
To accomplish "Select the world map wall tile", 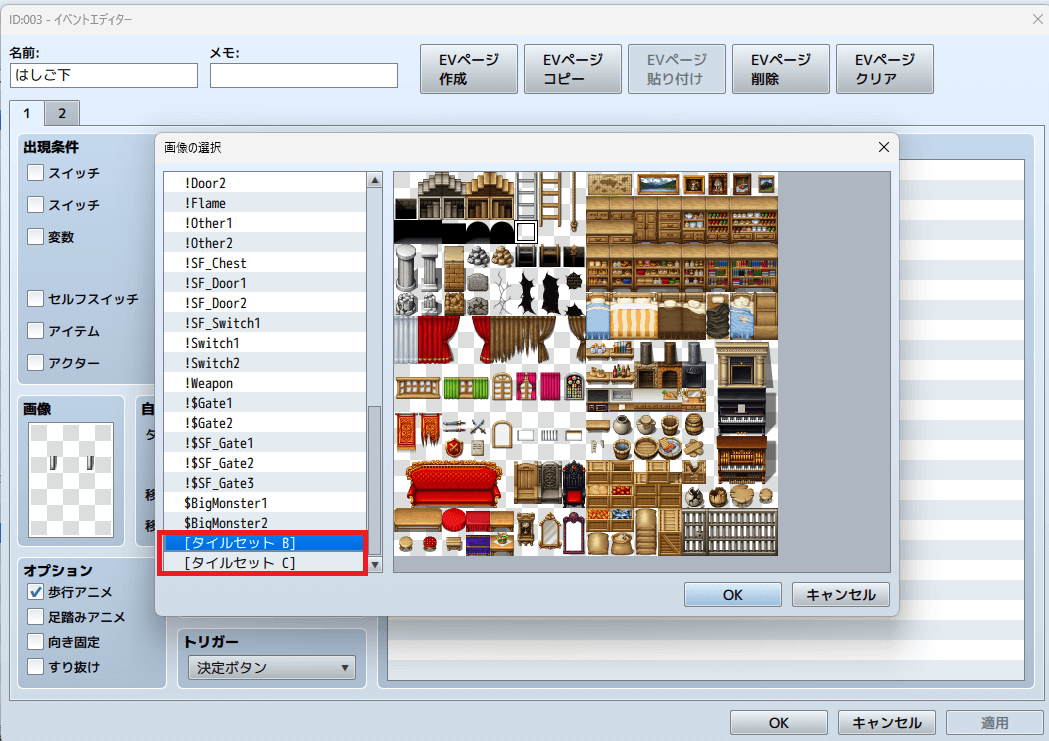I will [x=609, y=183].
